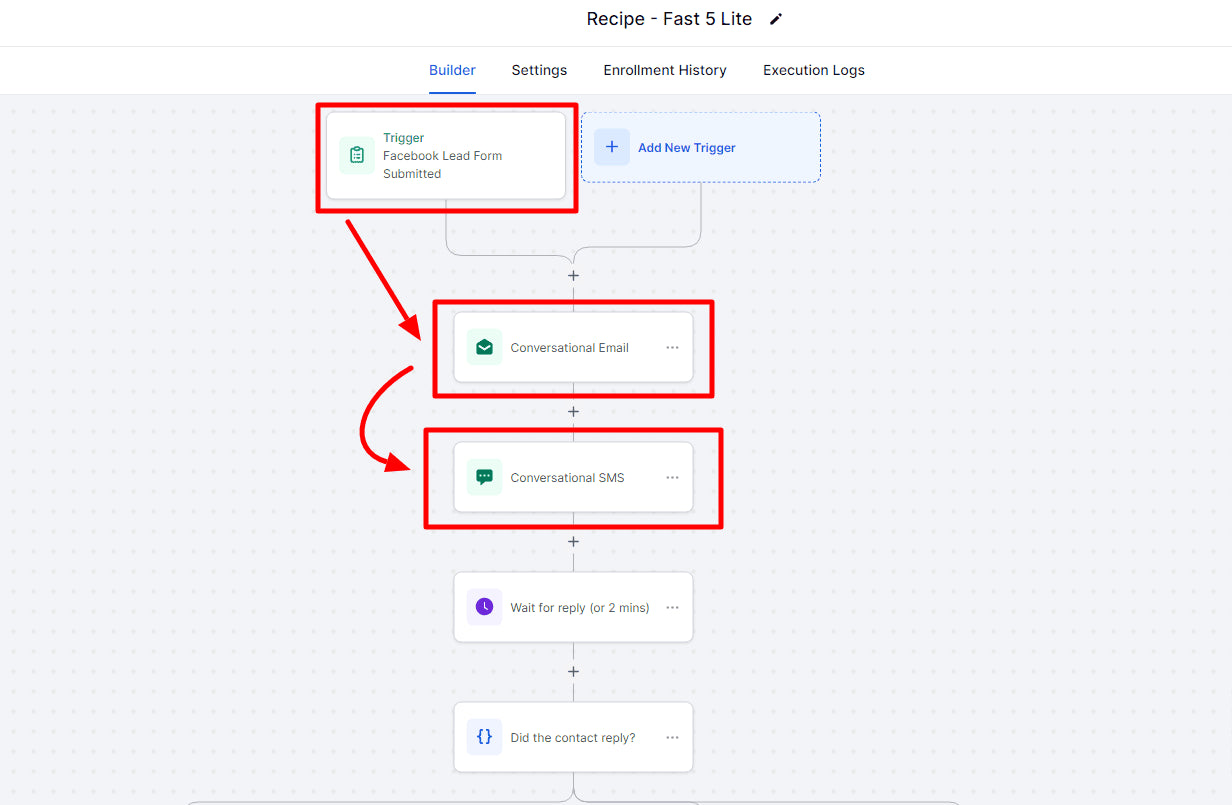
Task: Add step below the triggers
Action: click(573, 275)
